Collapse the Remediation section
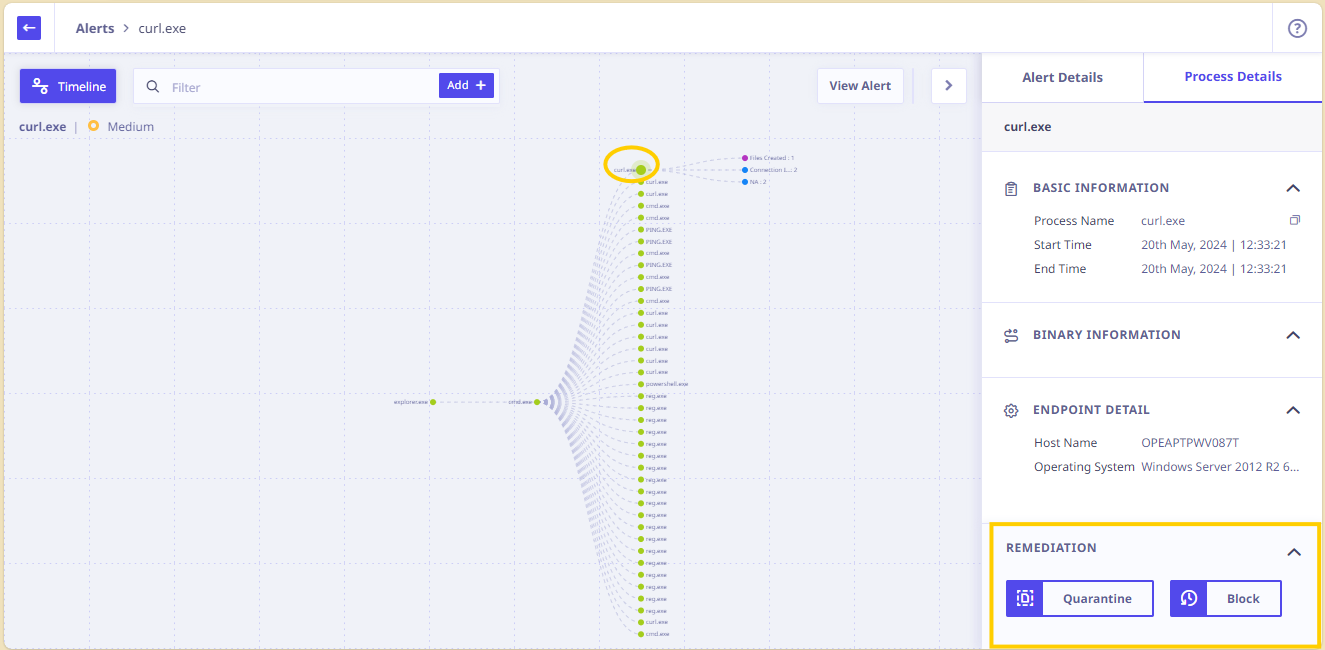1325x650 pixels. (1294, 552)
